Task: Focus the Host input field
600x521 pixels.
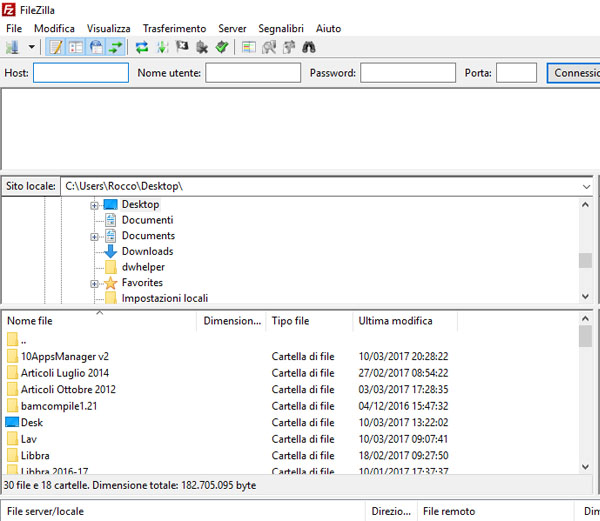Action: coord(81,73)
